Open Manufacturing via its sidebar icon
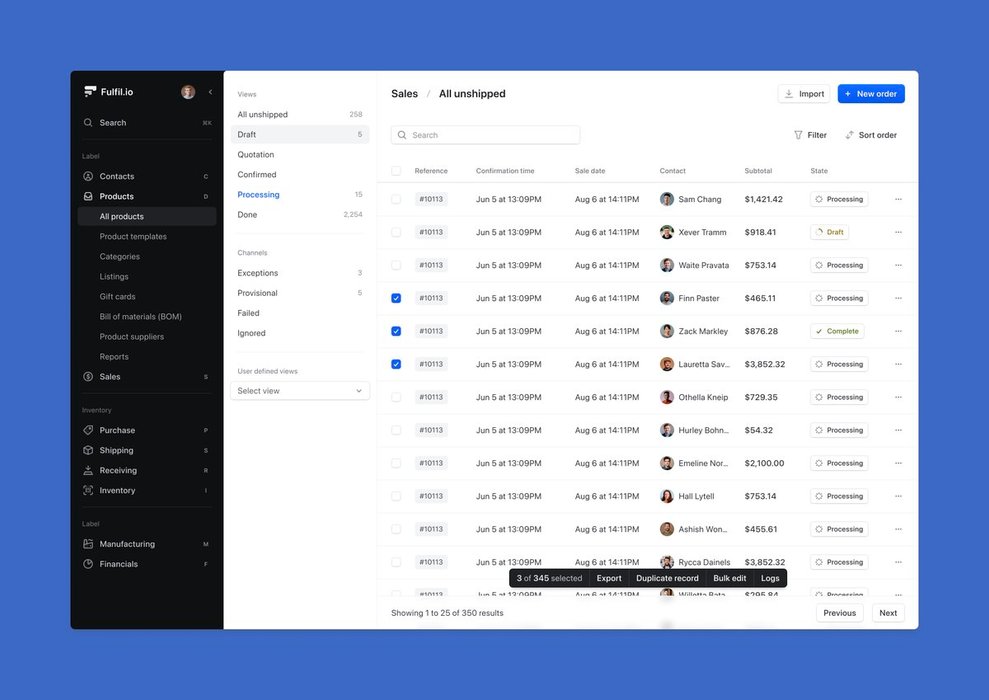The image size is (989, 700). (88, 544)
